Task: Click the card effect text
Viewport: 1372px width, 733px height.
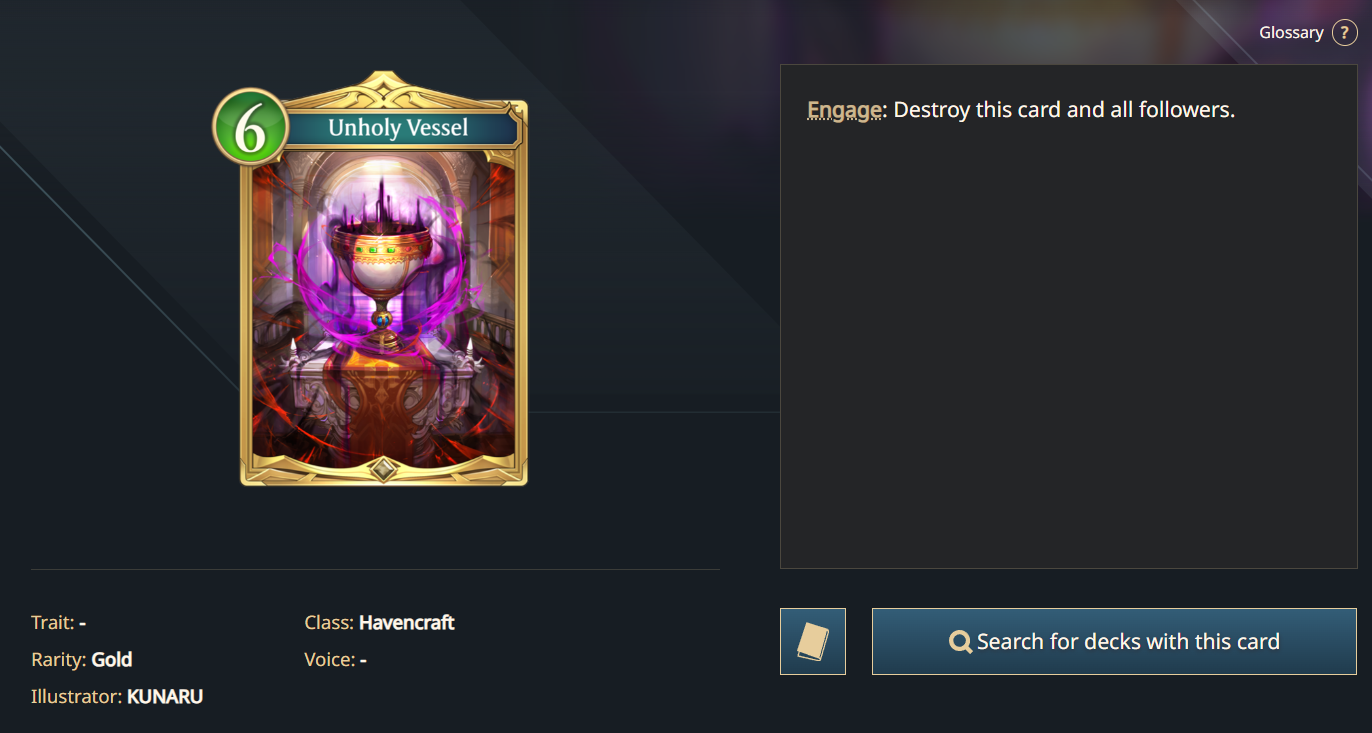Action: [x=1021, y=110]
